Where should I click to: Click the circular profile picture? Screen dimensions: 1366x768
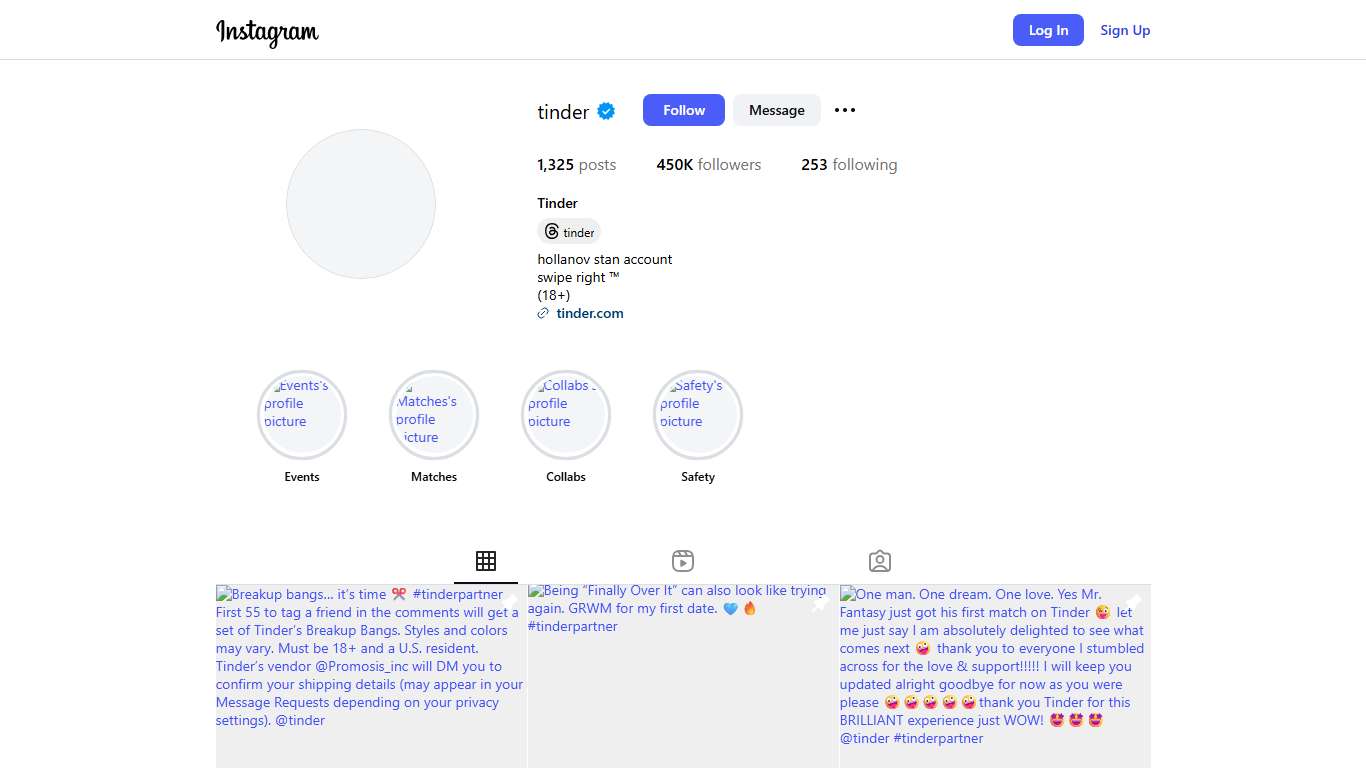pyautogui.click(x=361, y=204)
